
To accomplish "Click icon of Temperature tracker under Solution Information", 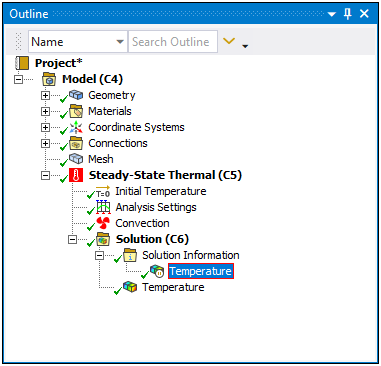I will 157,271.
